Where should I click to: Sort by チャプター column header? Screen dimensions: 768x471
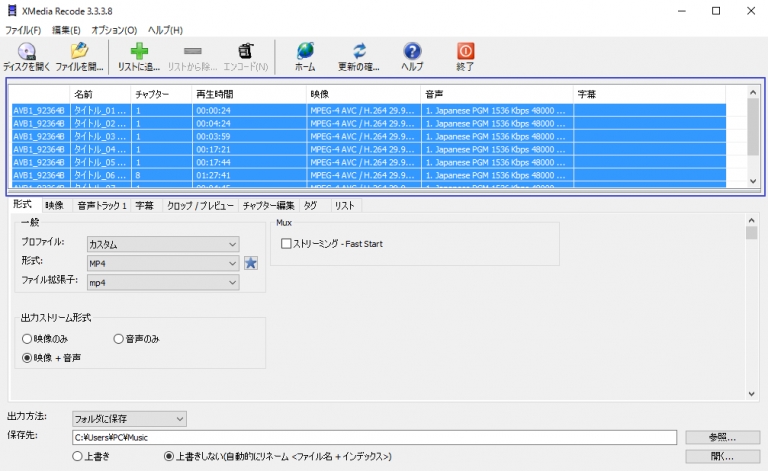pos(161,94)
